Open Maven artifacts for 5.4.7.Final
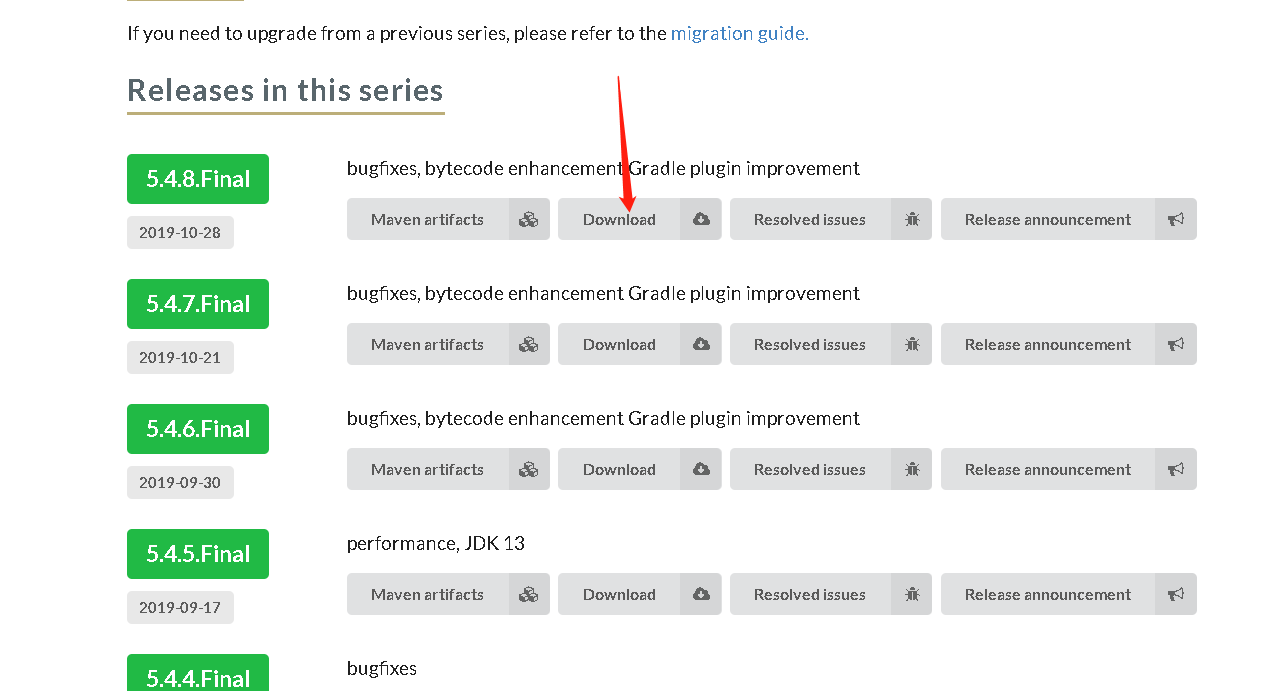The width and height of the screenshot is (1285, 691). tap(427, 344)
